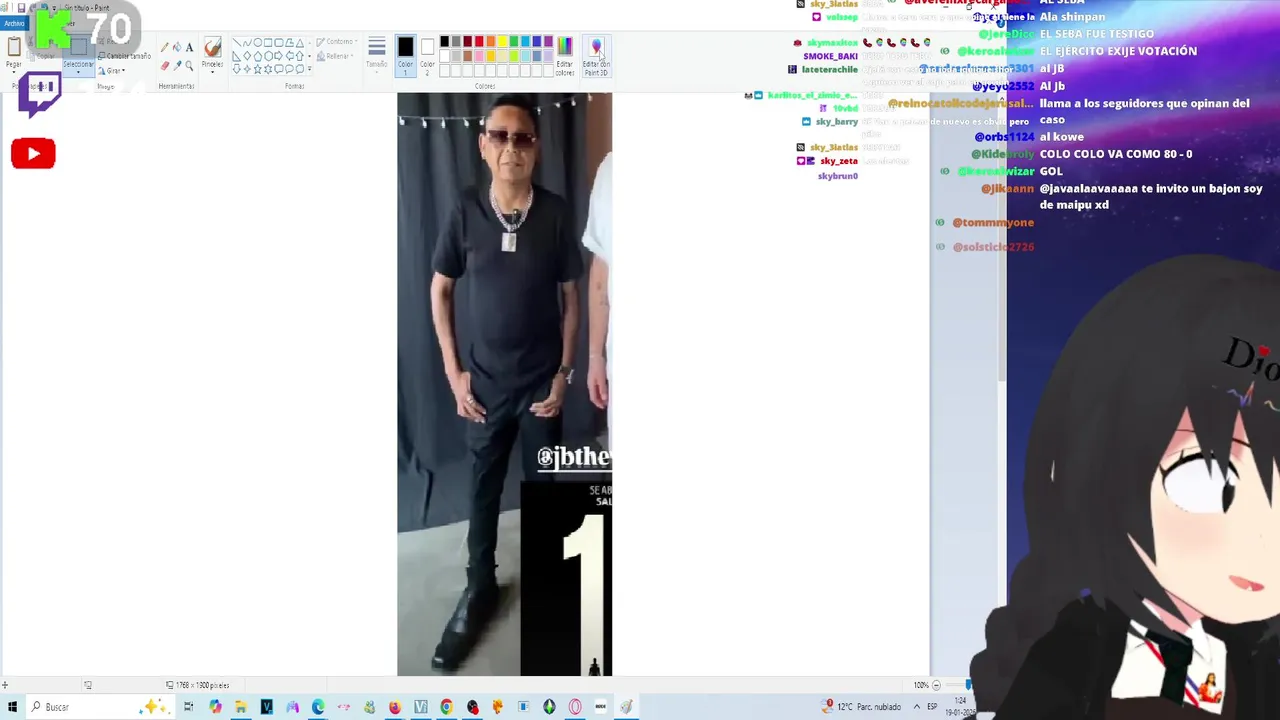Open the Archivo menu in Paint

click(x=14, y=23)
